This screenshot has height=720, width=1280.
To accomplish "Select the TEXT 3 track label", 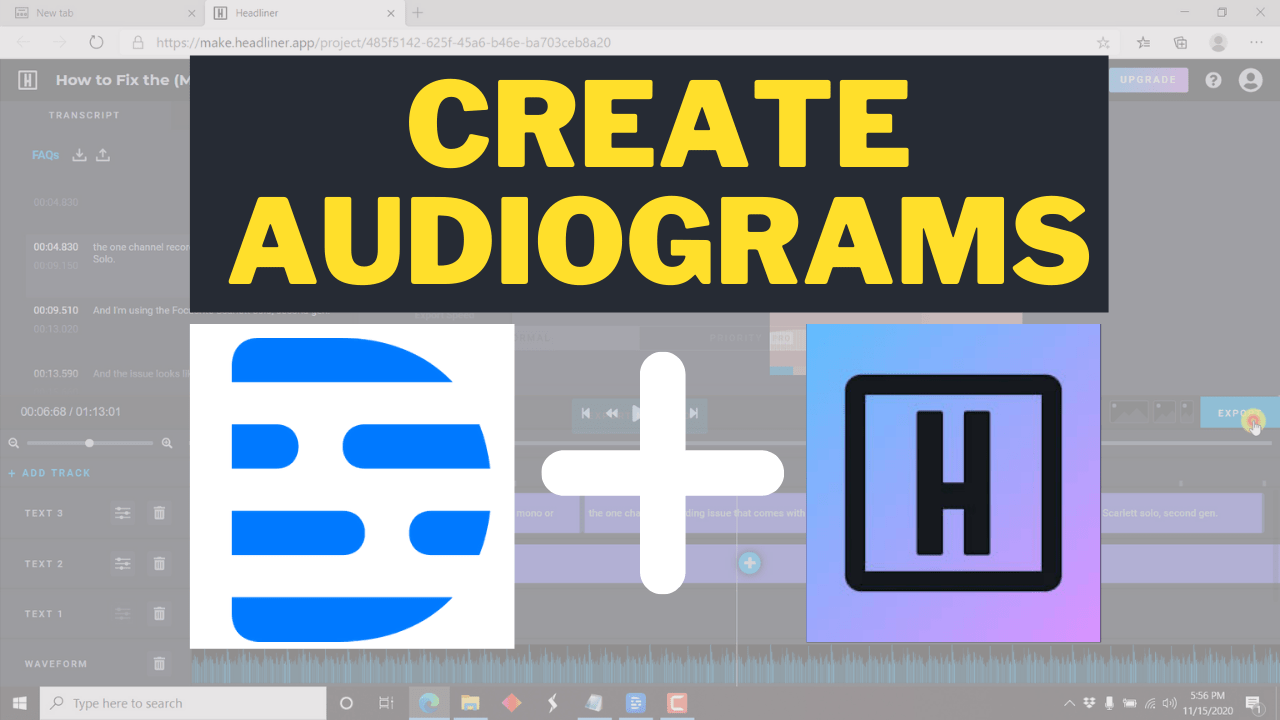I will pos(44,513).
